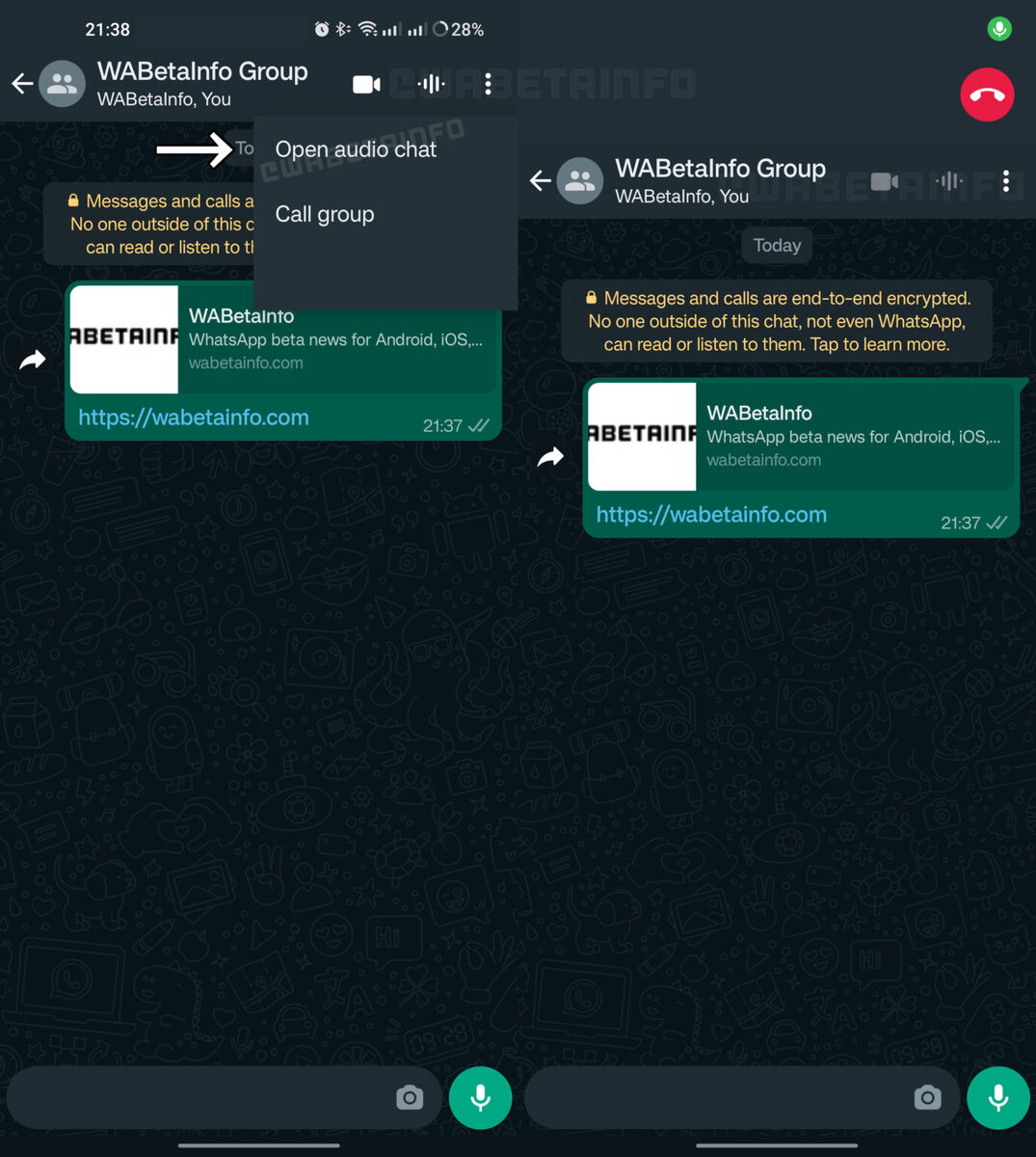The image size is (1036, 1157).
Task: Tap the microphone button in right screen
Action: point(998,1097)
